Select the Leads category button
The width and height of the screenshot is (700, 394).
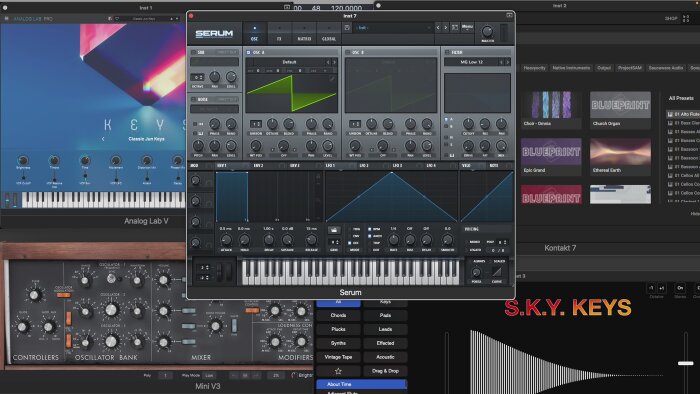coord(385,329)
